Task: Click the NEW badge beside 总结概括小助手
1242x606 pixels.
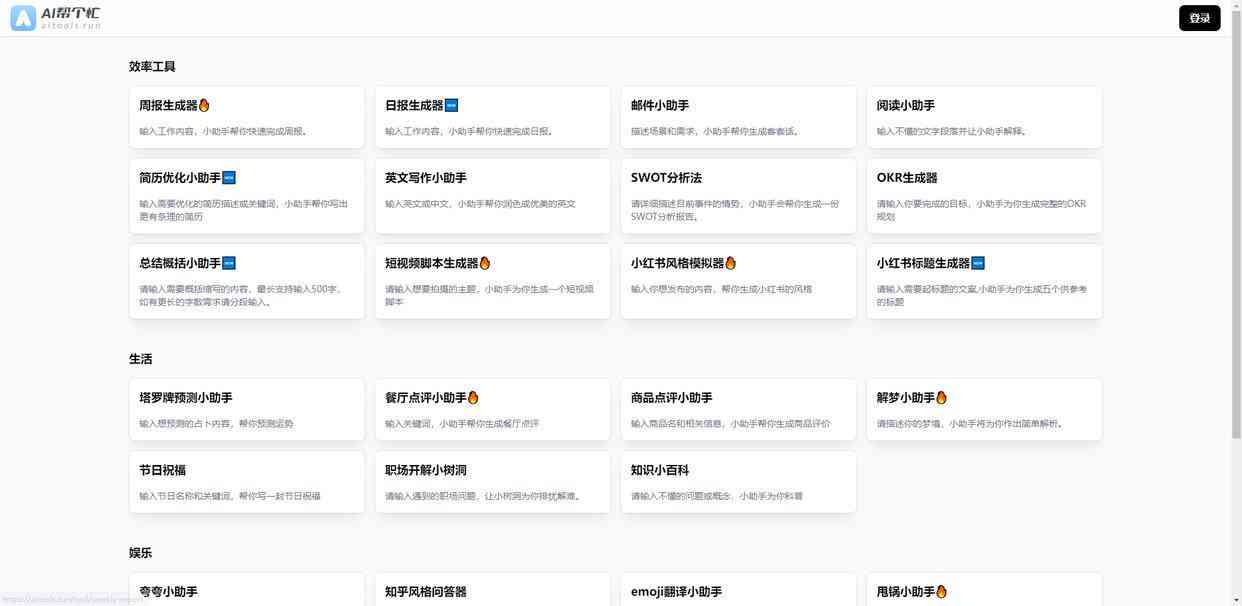Action: [229, 263]
